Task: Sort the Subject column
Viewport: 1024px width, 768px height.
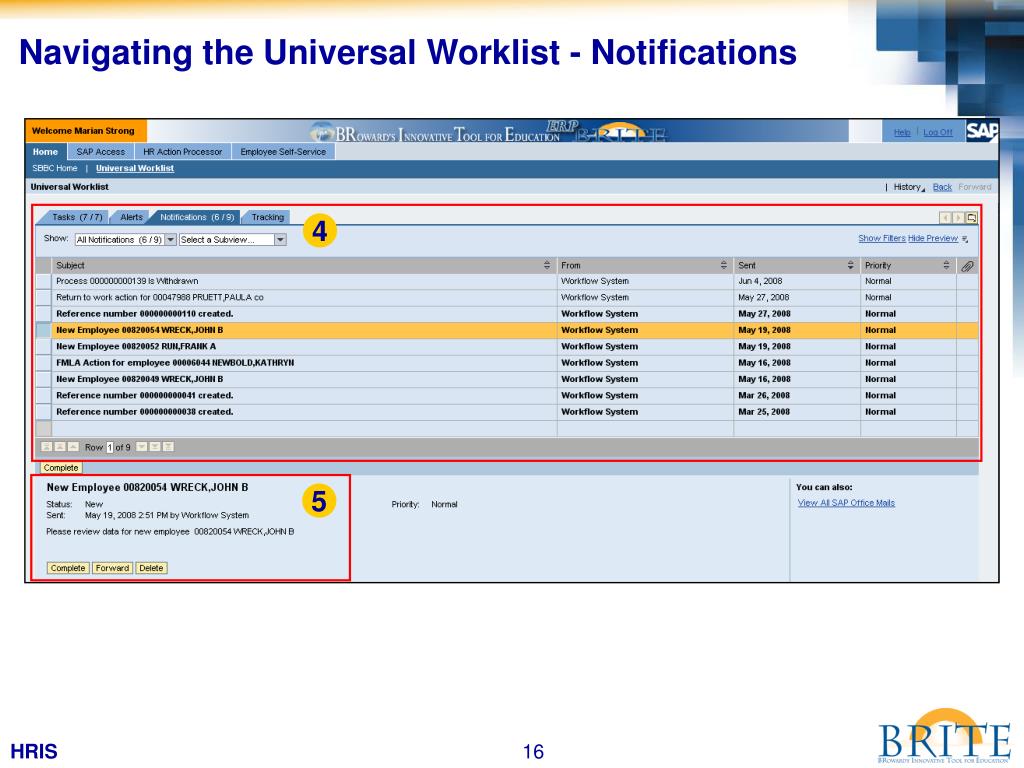Action: click(547, 265)
